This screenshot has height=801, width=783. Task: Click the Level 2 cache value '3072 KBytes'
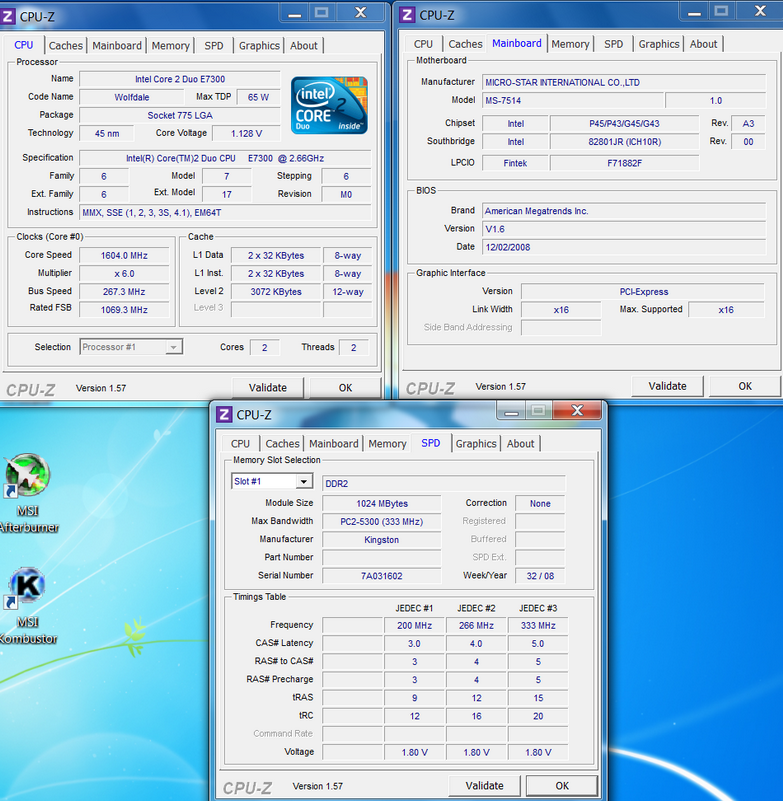[276, 292]
